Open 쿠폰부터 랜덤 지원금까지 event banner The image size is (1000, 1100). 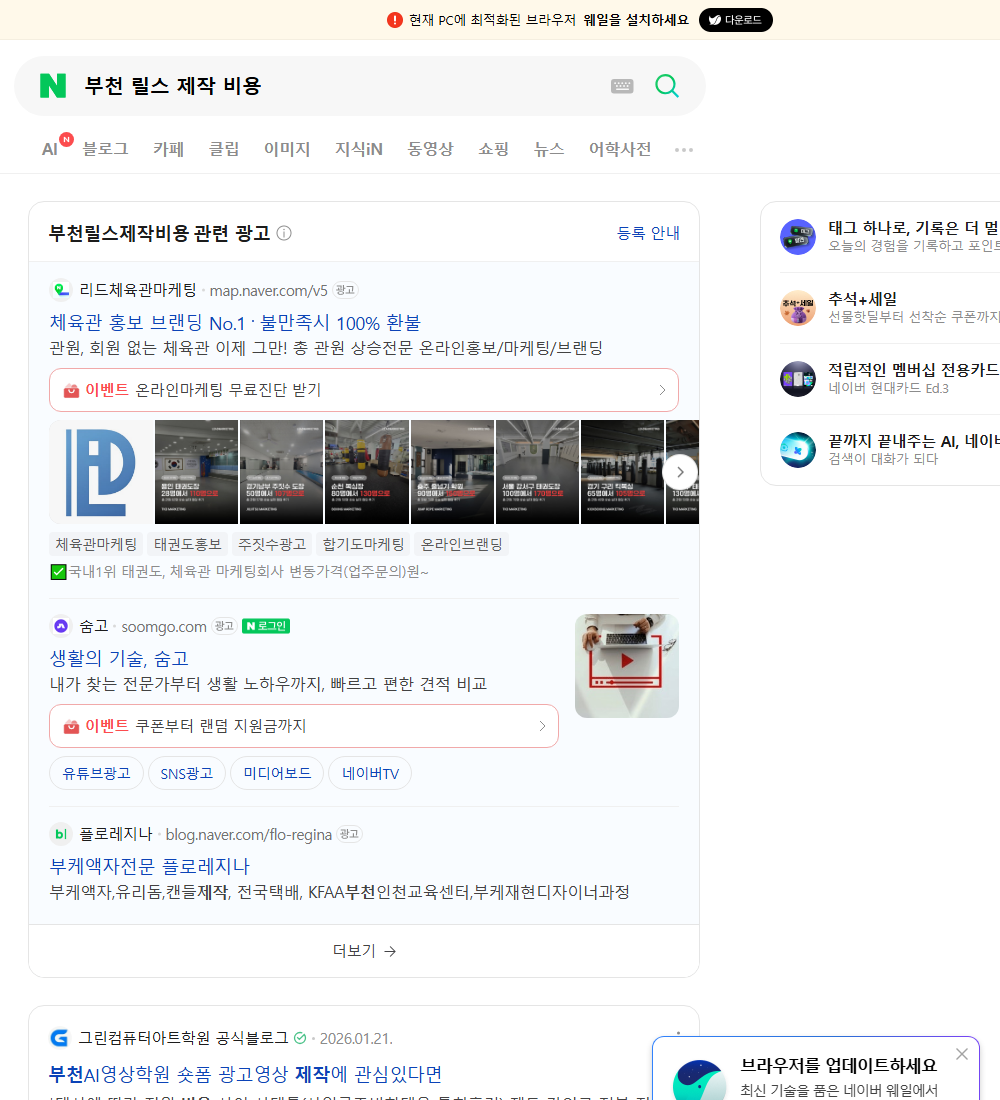(304, 726)
